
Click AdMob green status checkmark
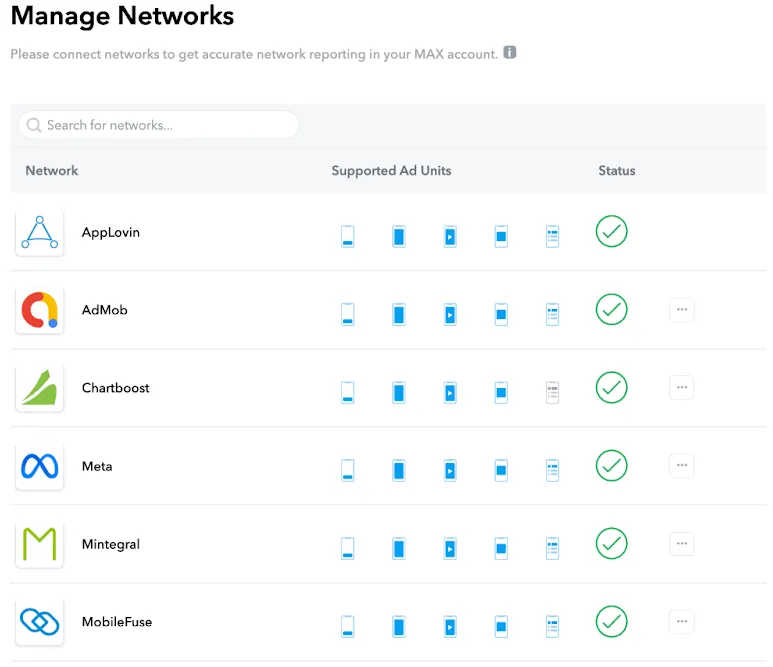(x=611, y=310)
